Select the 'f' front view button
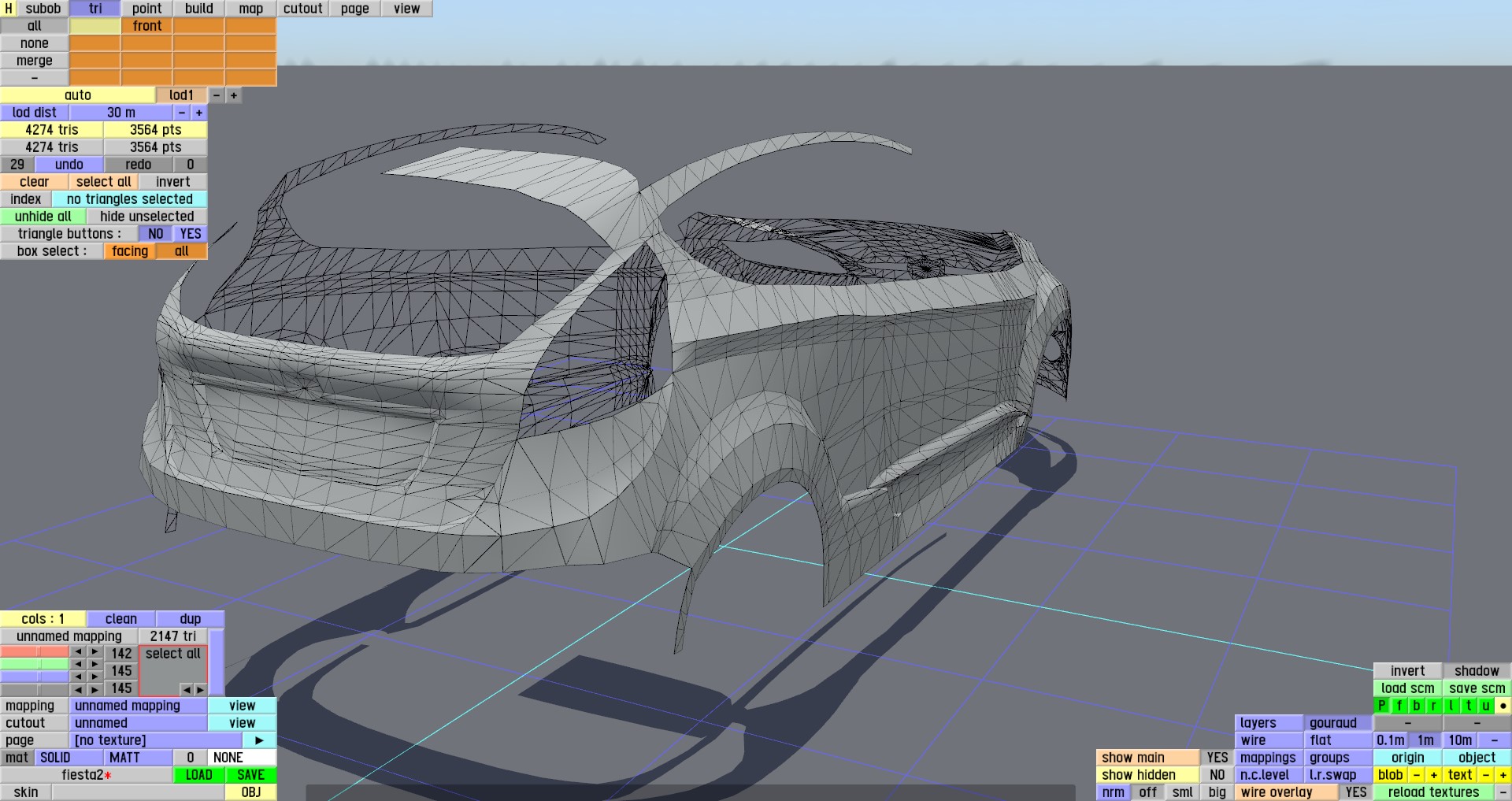Screen dimensions: 1512x801 tap(1399, 706)
